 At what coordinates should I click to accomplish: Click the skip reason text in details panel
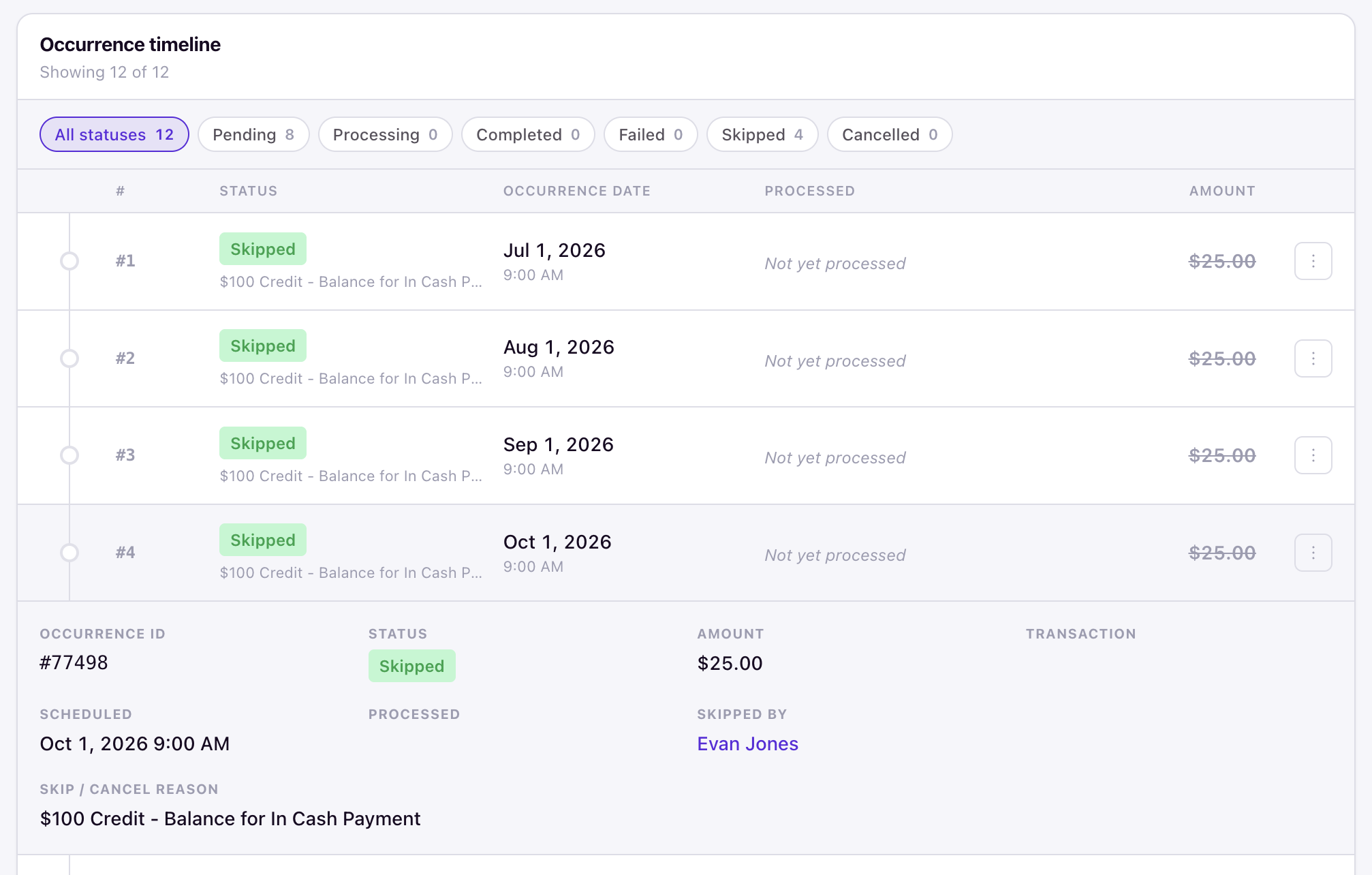pyautogui.click(x=230, y=818)
